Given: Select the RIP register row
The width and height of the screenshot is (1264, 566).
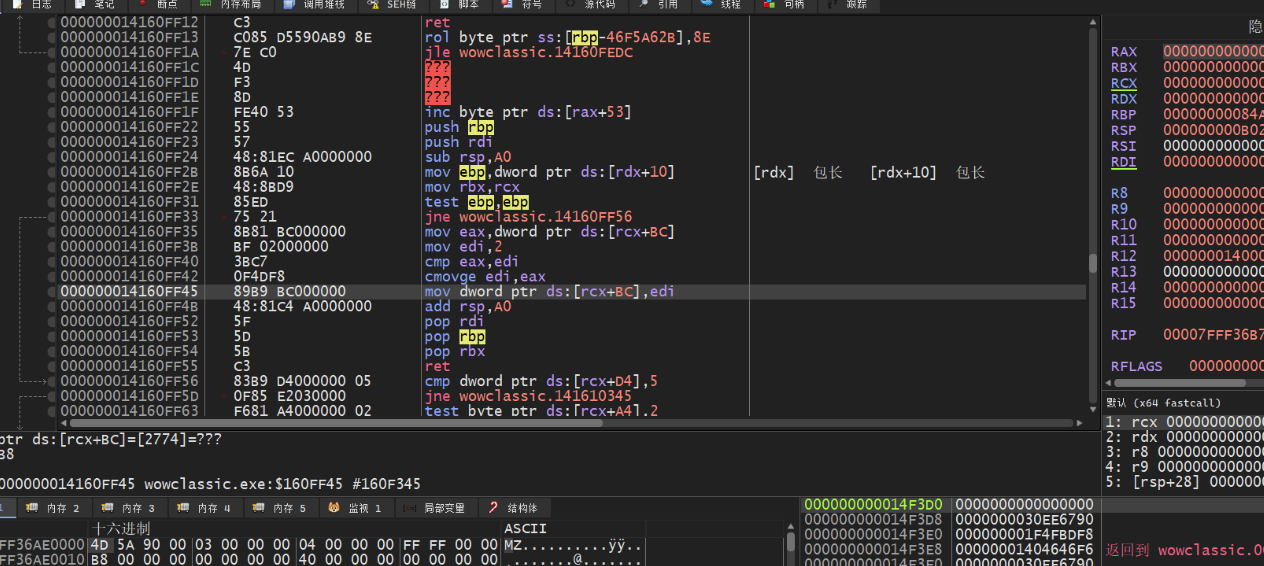Looking at the screenshot, I should coord(1187,334).
